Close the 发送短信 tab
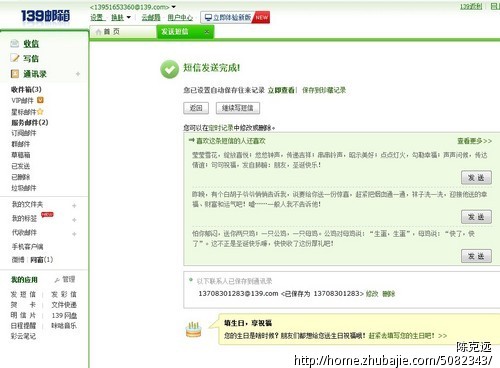The image size is (500, 368). (207, 32)
